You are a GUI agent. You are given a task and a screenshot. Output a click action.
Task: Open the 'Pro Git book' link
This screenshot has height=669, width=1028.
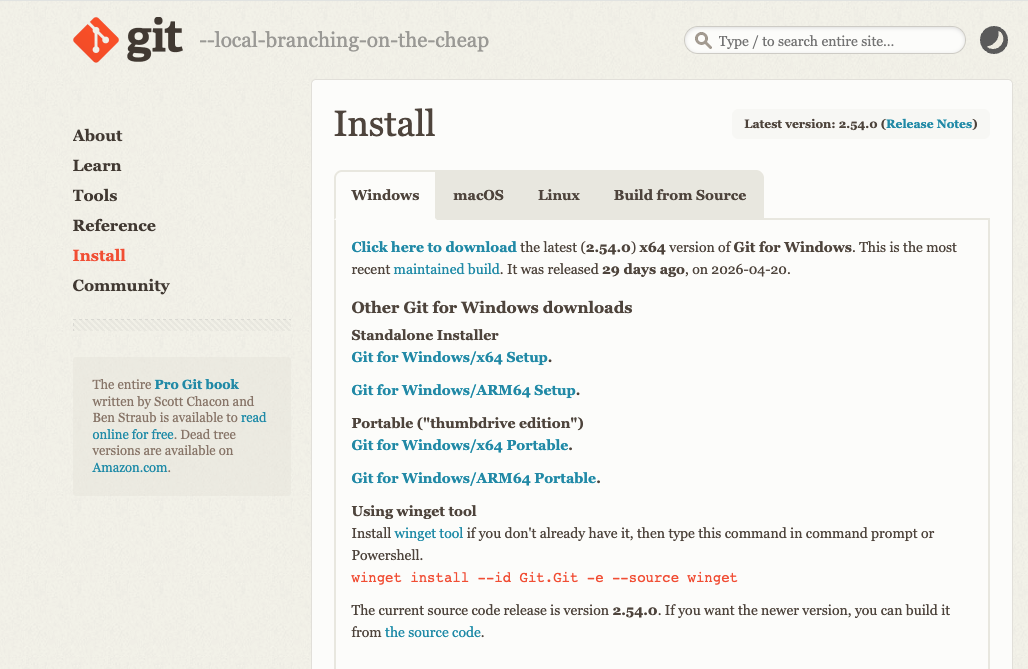197,384
